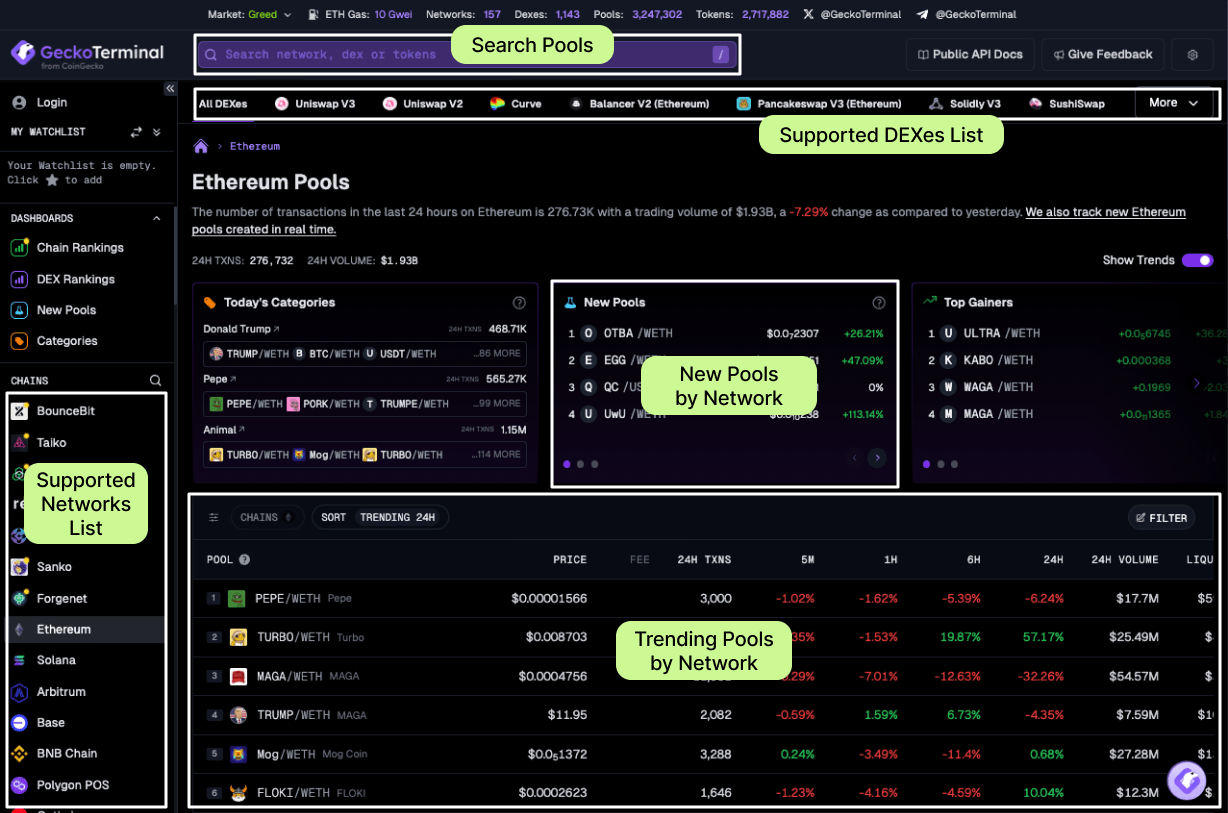Select the SushiSwap tab

(1066, 104)
